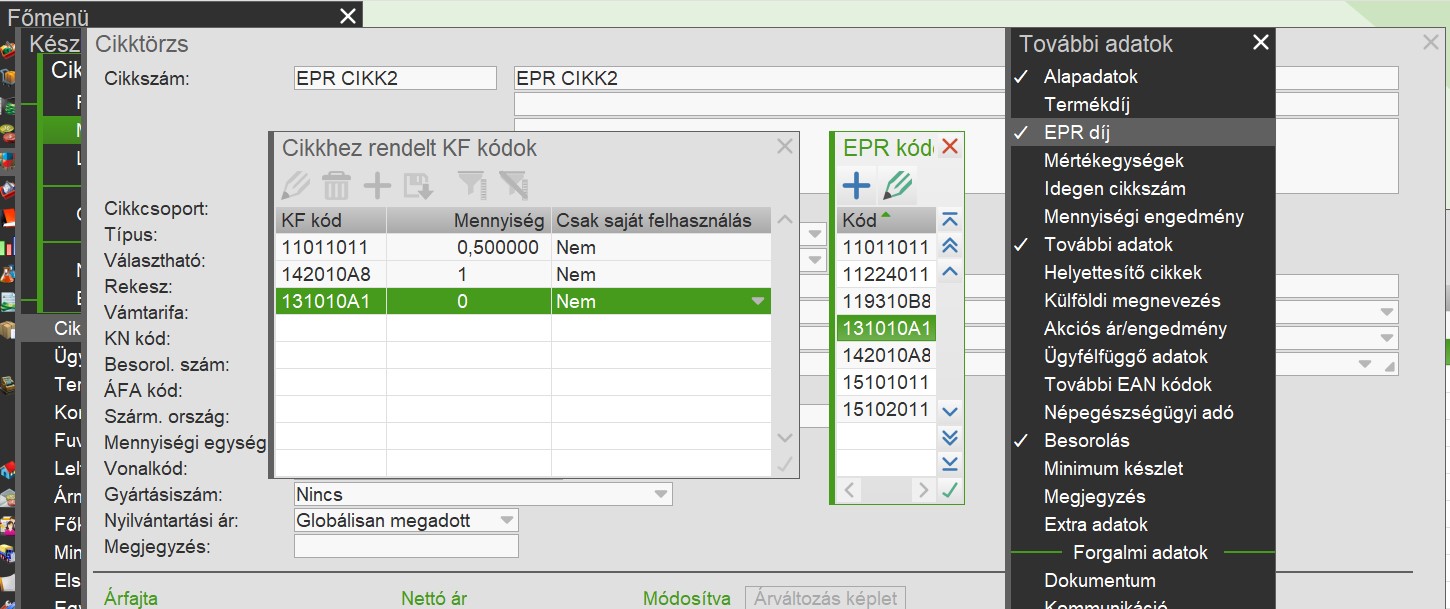Screen dimensions: 1450x609
Task: Click the save icon in KF kódok toolbar
Action: pos(418,185)
